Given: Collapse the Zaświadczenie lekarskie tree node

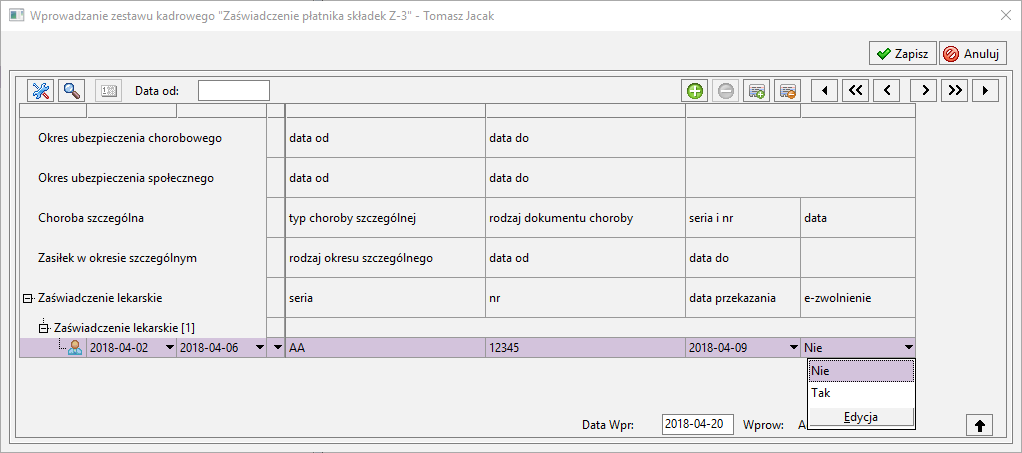Looking at the screenshot, I should tap(26, 298).
